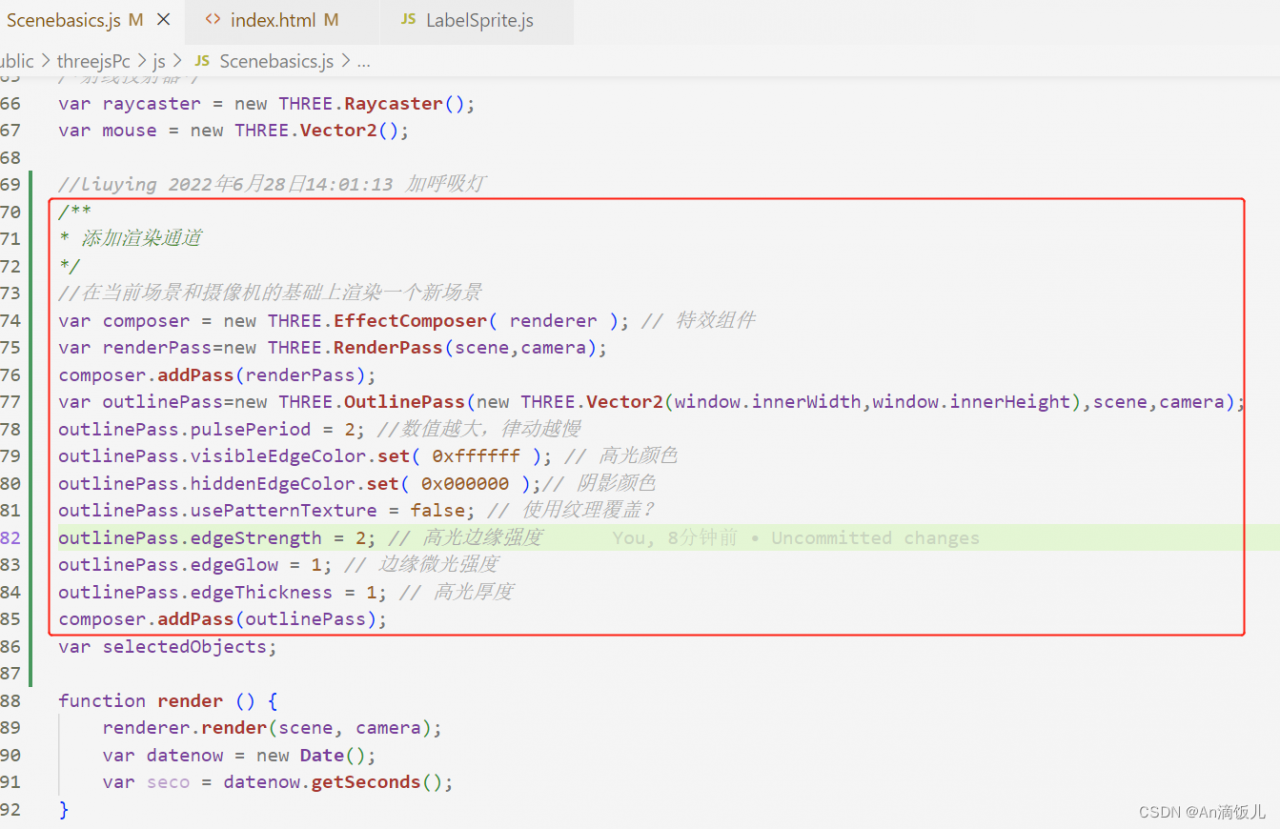Click the JS file icon on LabelSprite.js tab
1280x829 pixels.
tap(408, 20)
